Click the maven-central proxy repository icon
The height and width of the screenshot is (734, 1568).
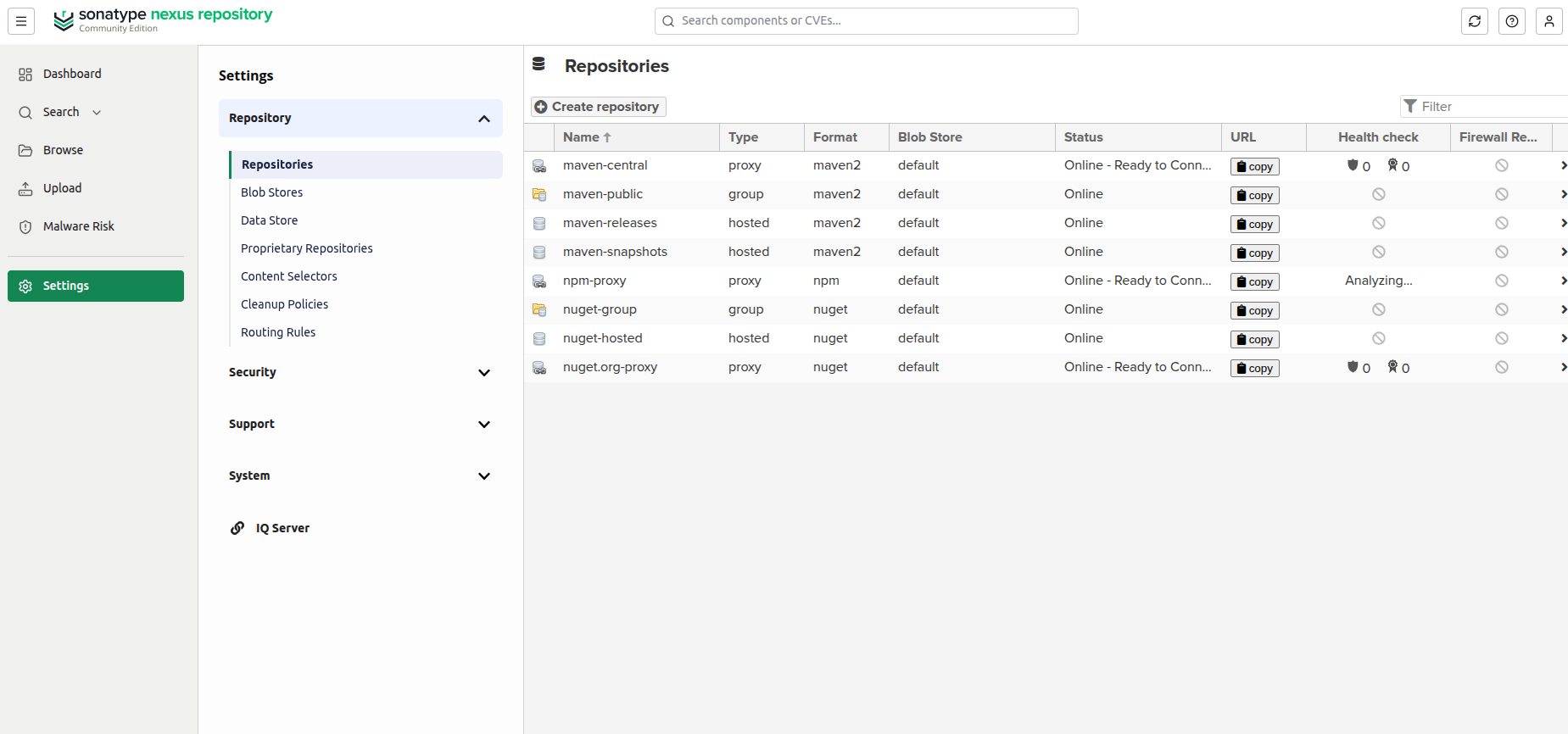[x=539, y=166]
